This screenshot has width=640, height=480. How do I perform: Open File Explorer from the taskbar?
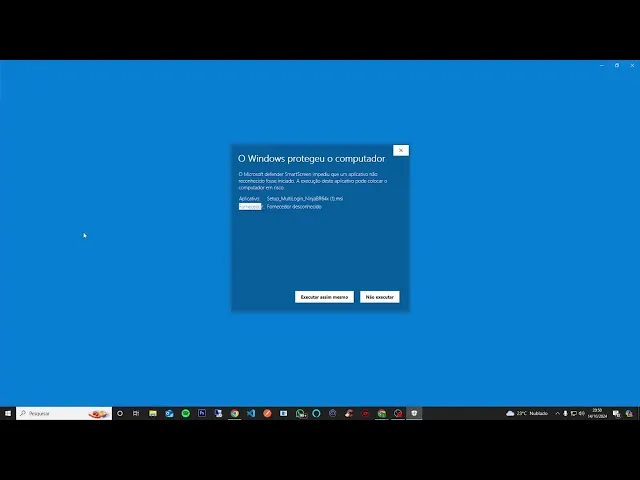pyautogui.click(x=153, y=413)
